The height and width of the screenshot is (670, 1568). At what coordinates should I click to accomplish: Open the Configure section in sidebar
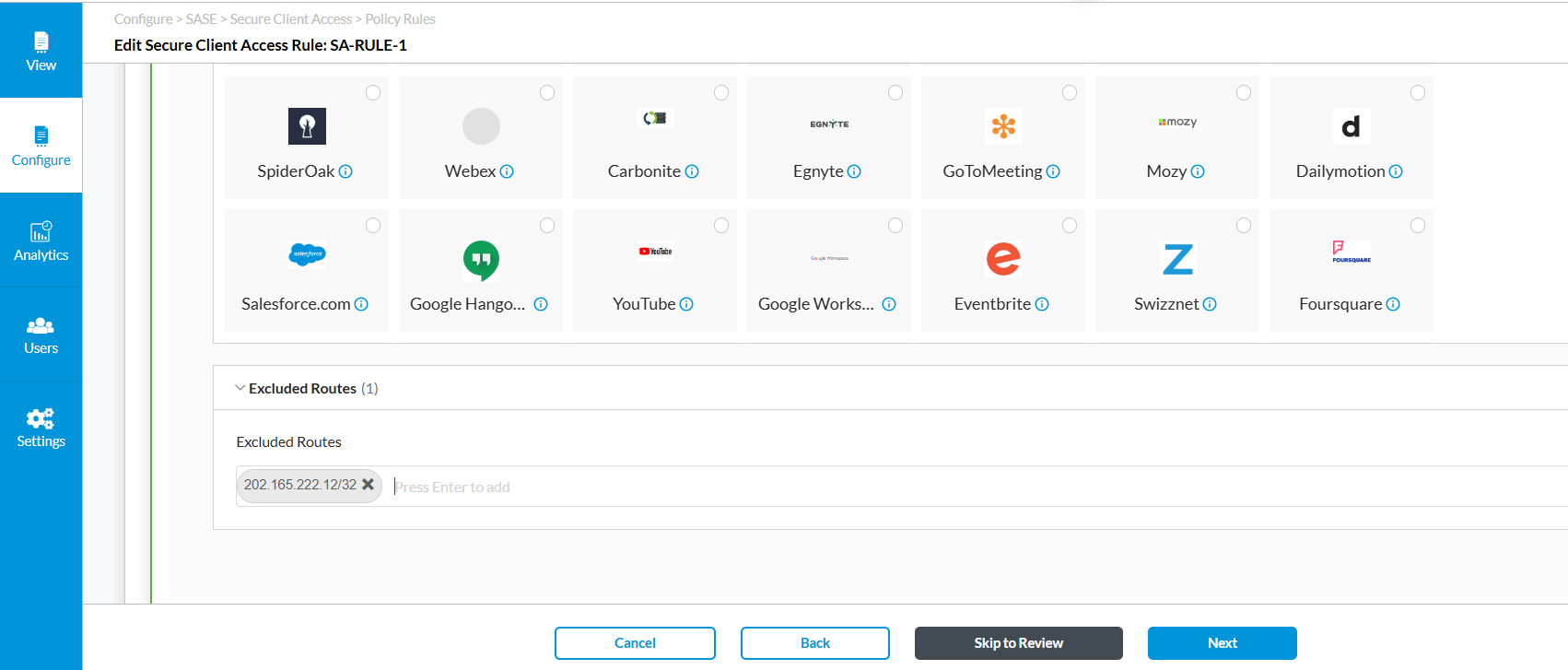41,146
